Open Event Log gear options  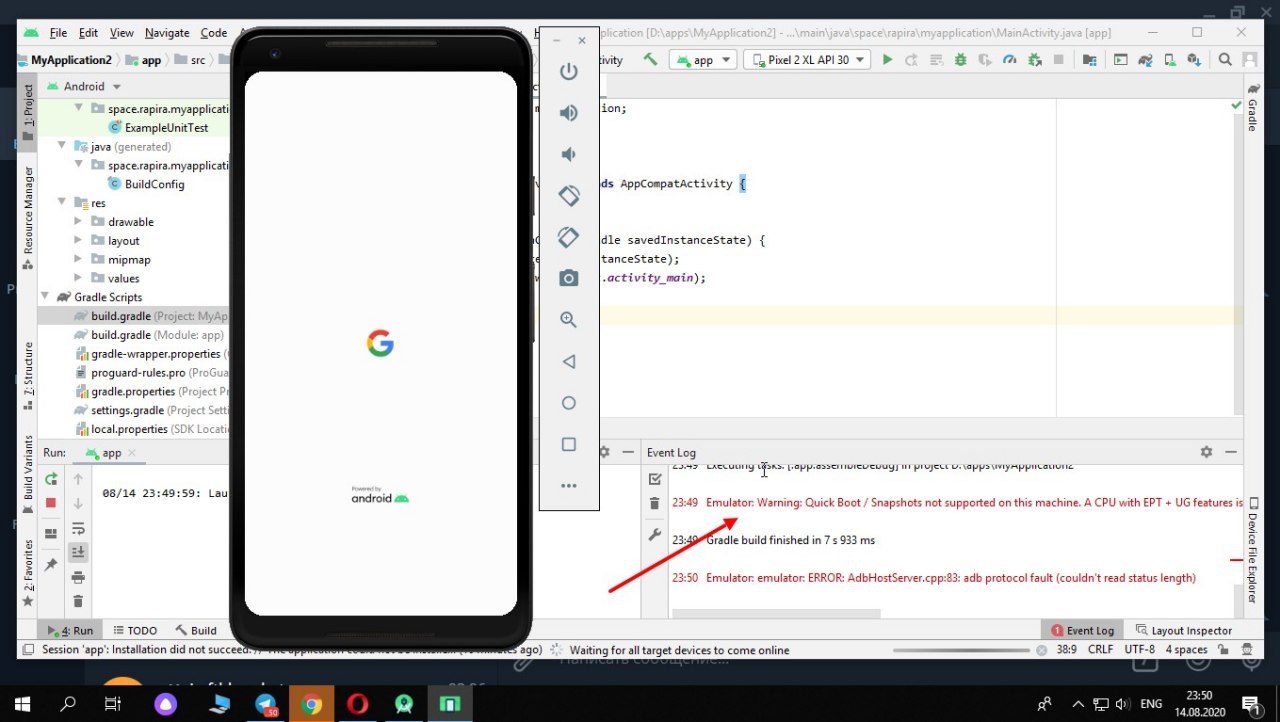(1207, 452)
